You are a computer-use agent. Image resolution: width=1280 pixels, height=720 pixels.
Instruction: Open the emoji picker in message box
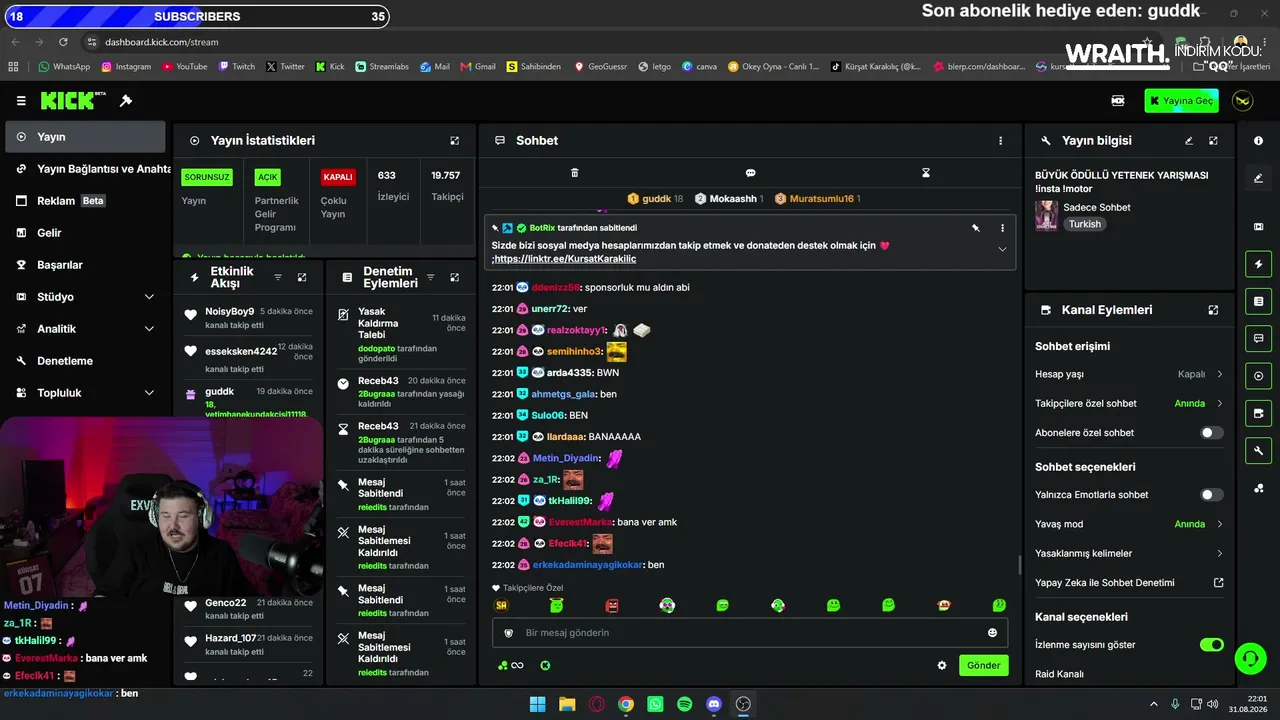992,633
